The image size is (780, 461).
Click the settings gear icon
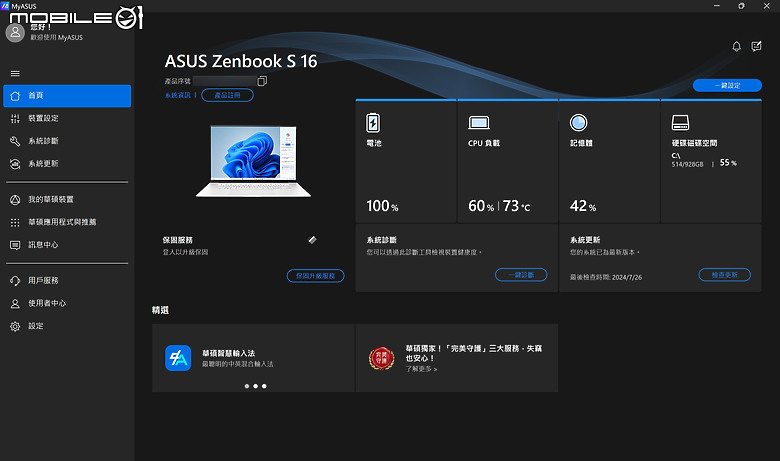tap(15, 326)
